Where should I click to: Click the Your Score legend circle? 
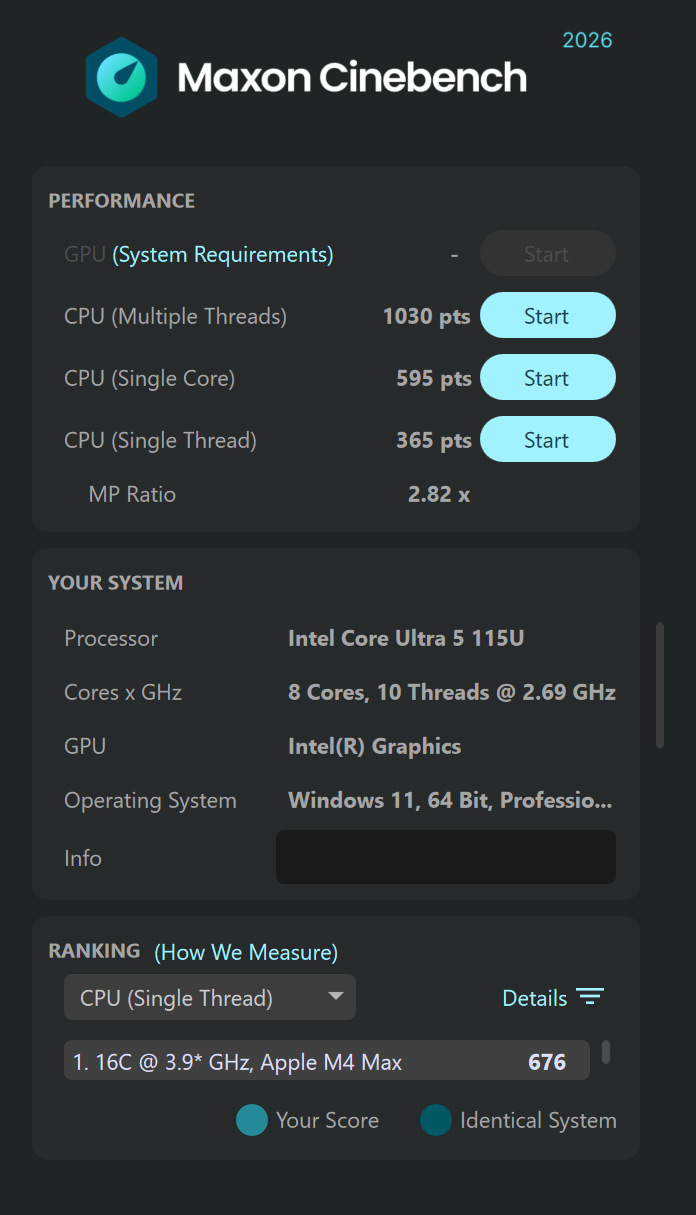(252, 1120)
